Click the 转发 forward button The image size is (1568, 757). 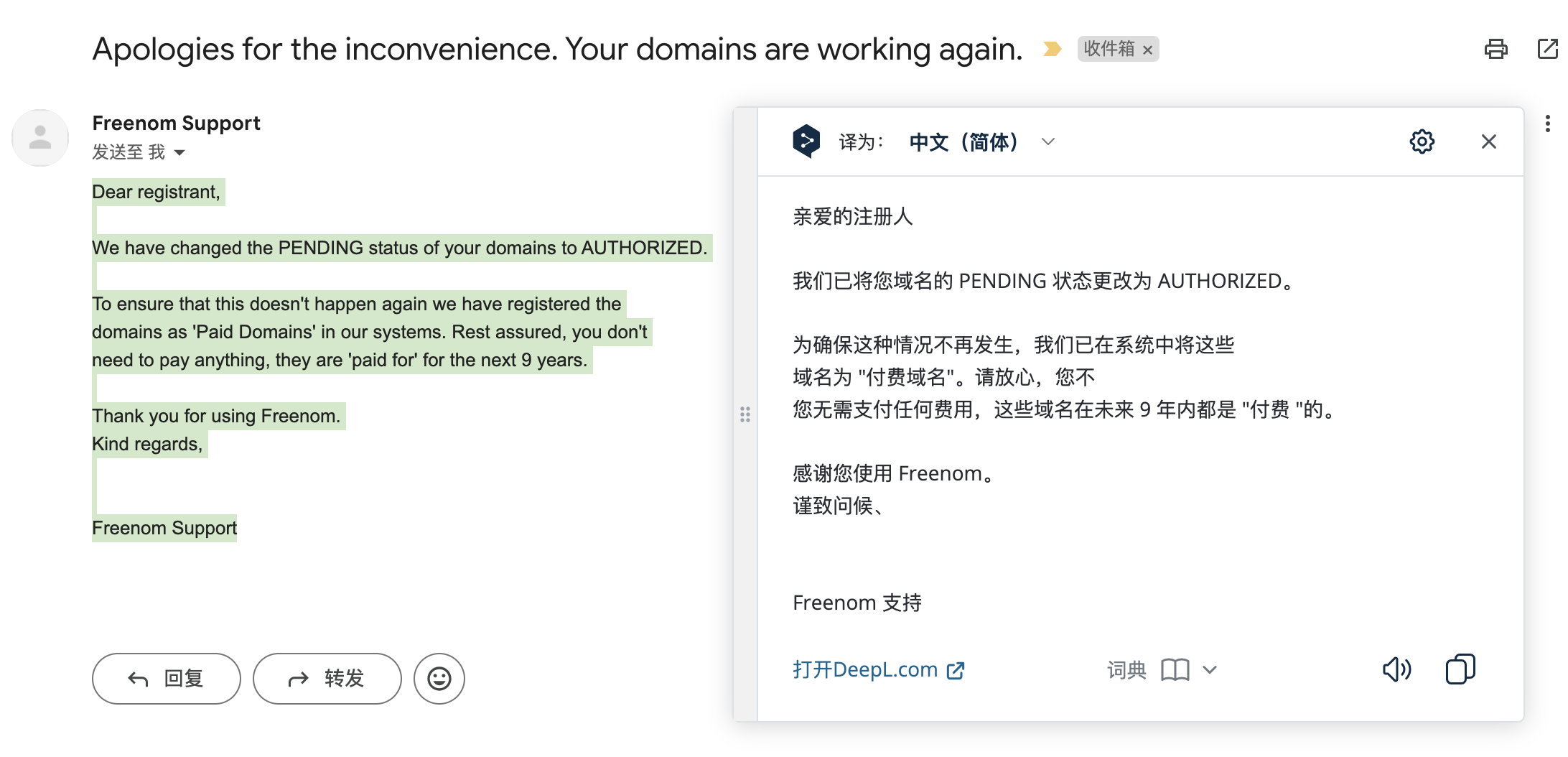[x=327, y=678]
